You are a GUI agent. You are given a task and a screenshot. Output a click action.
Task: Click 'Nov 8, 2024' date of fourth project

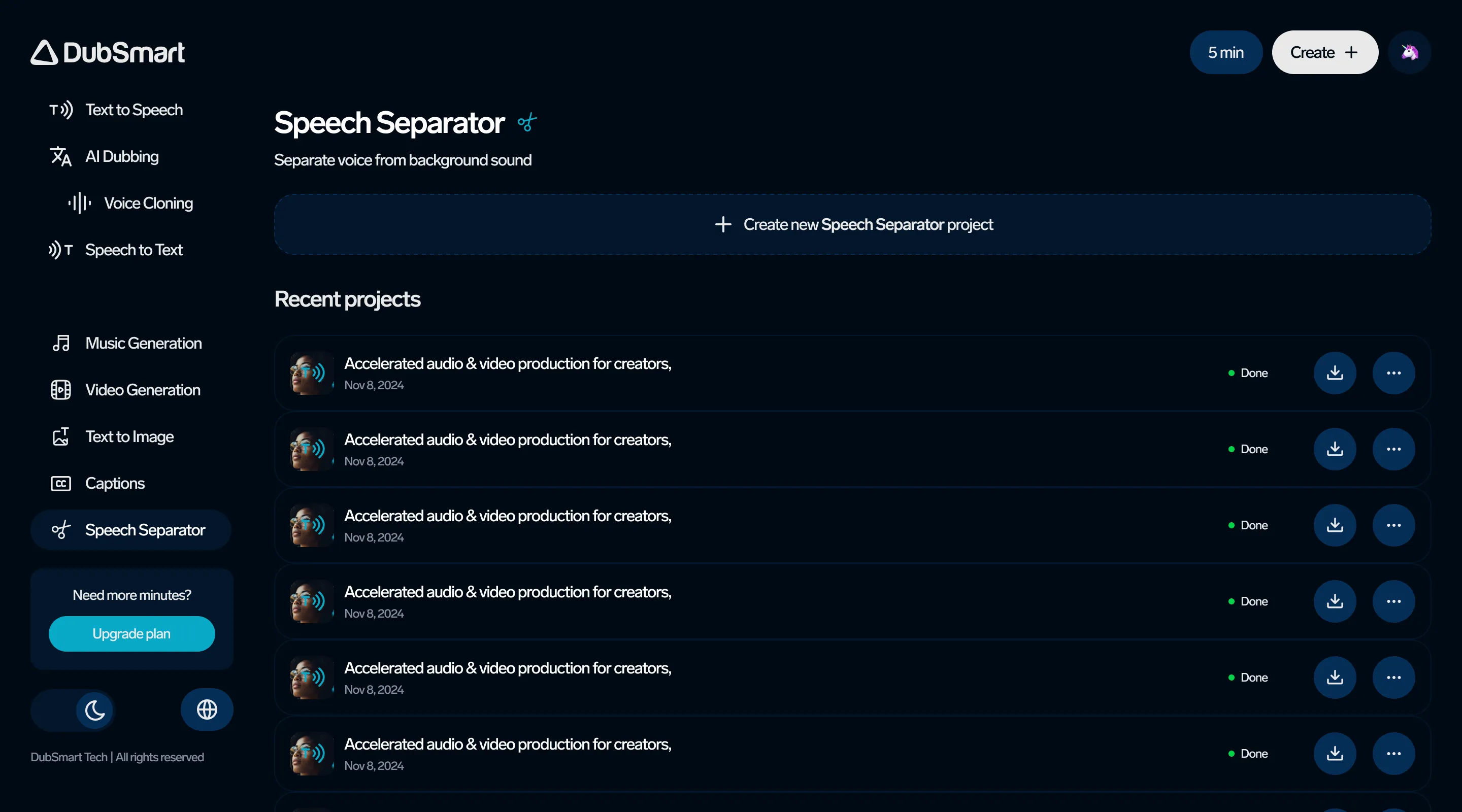pyautogui.click(x=374, y=614)
